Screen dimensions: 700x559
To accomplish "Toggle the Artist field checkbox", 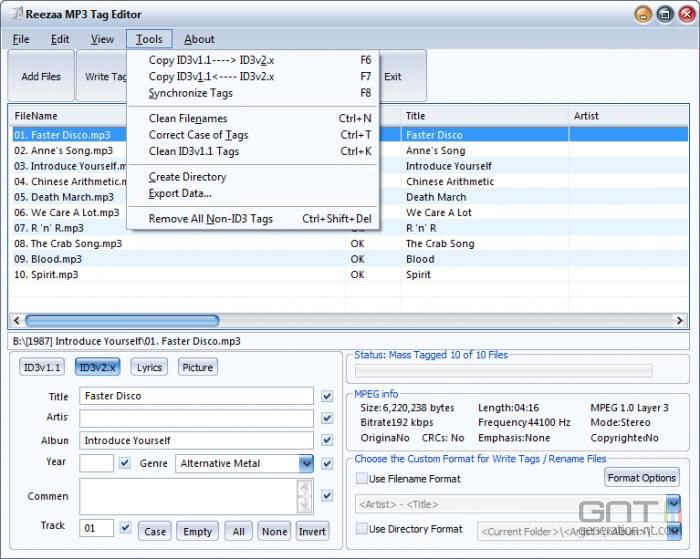I will (327, 418).
